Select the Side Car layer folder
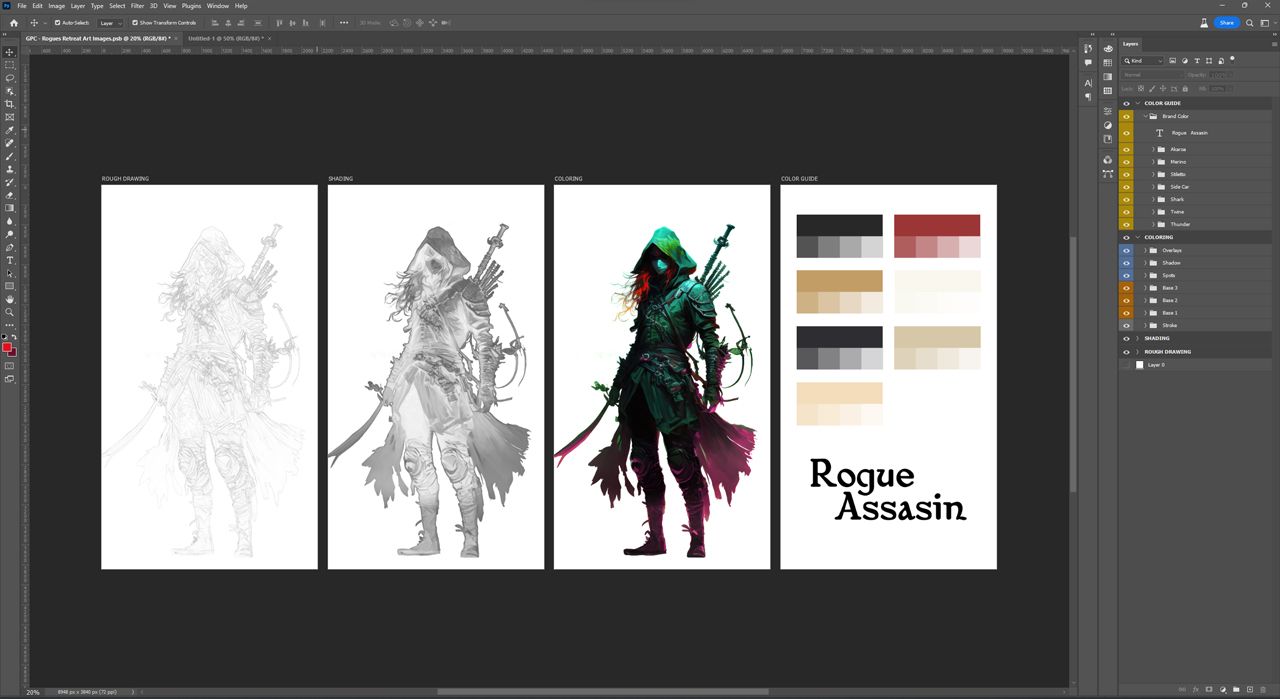This screenshot has width=1280, height=699. coord(1205,187)
